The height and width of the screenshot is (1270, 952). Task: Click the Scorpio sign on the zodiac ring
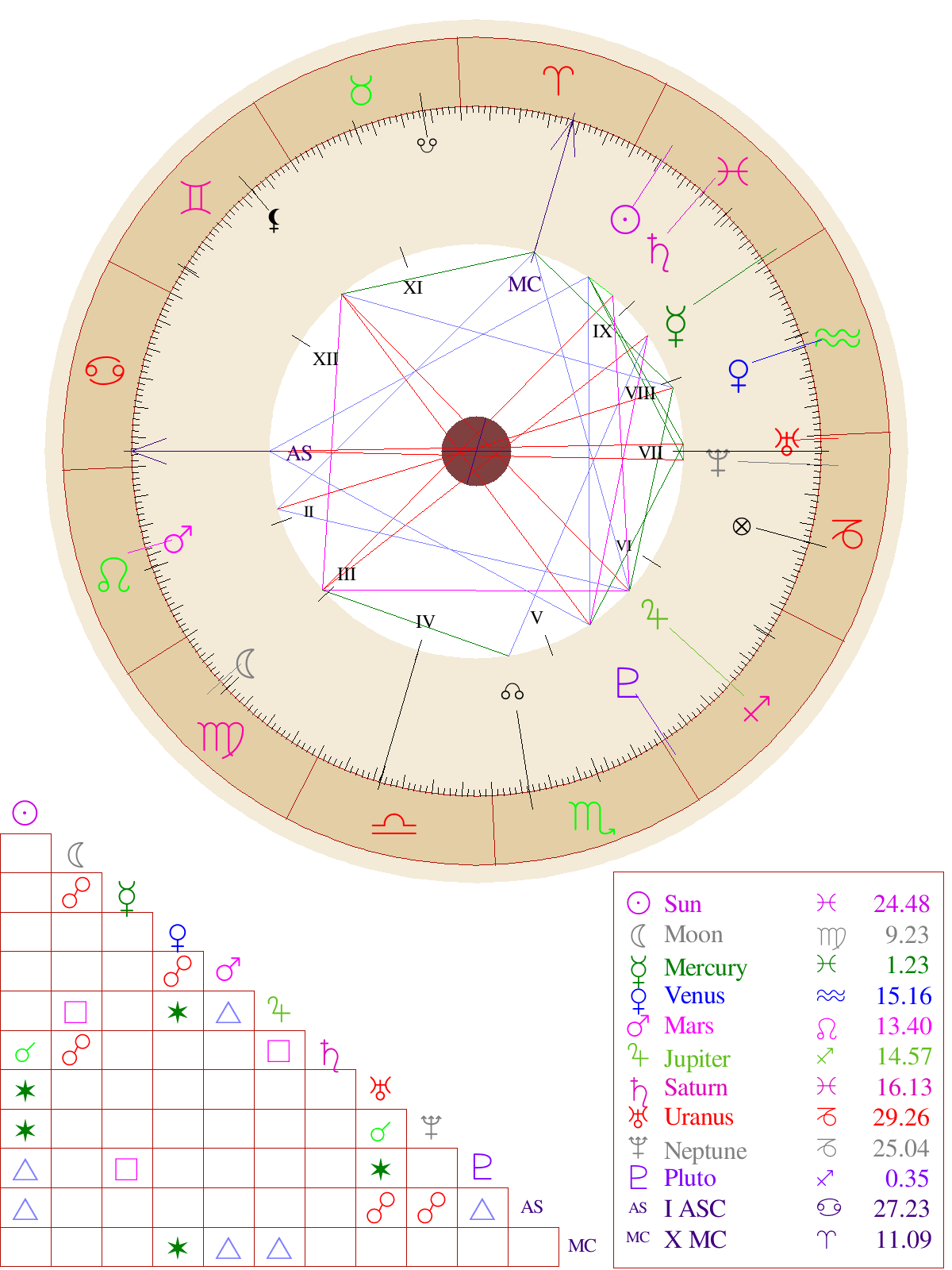pyautogui.click(x=591, y=818)
